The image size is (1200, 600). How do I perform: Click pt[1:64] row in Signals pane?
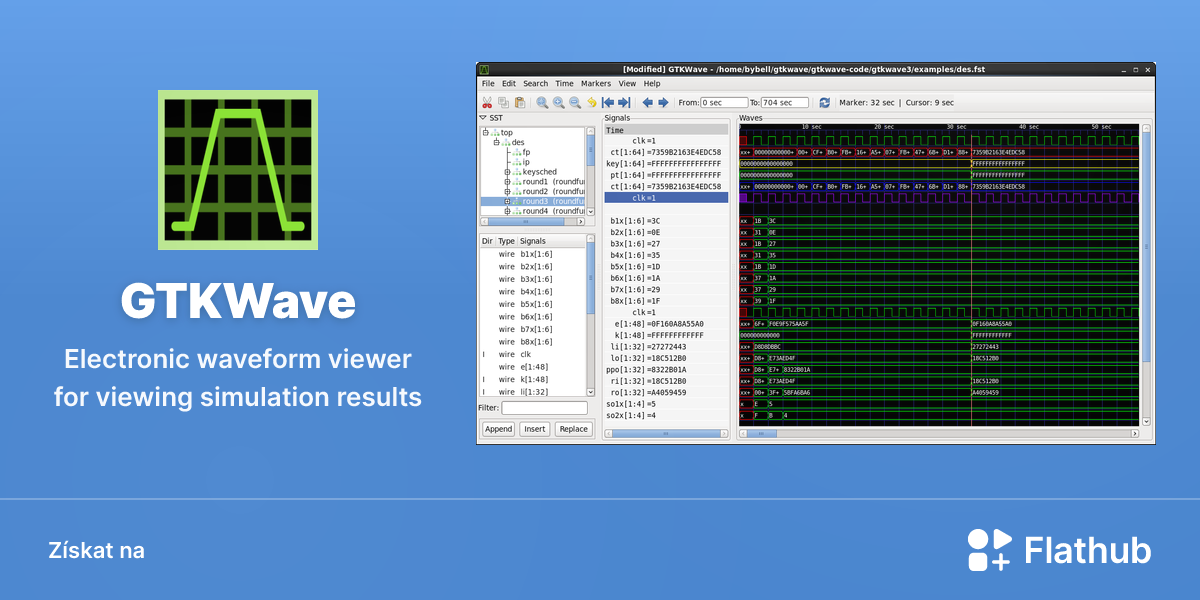pos(666,175)
